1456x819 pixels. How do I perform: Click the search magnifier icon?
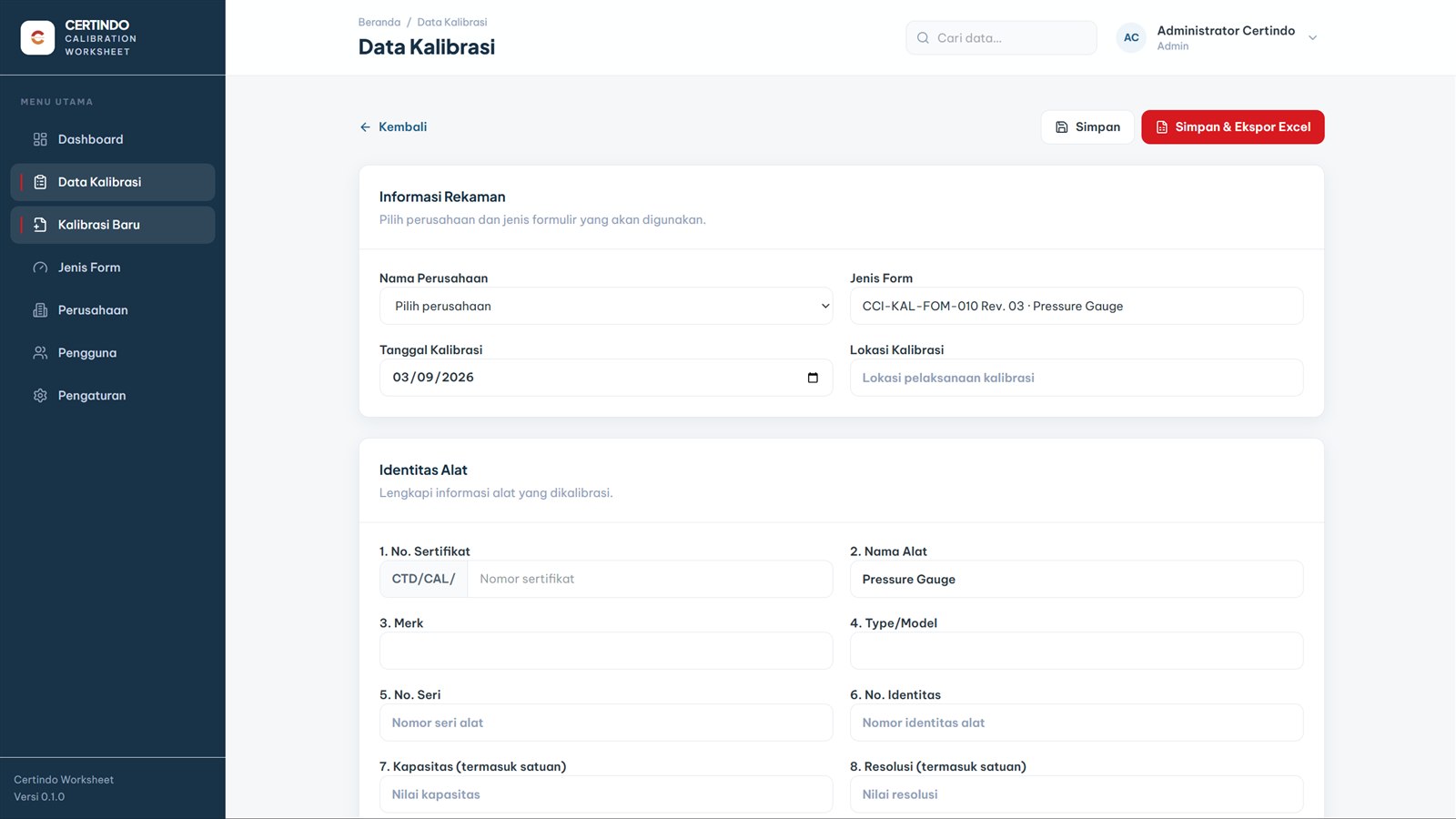click(923, 38)
